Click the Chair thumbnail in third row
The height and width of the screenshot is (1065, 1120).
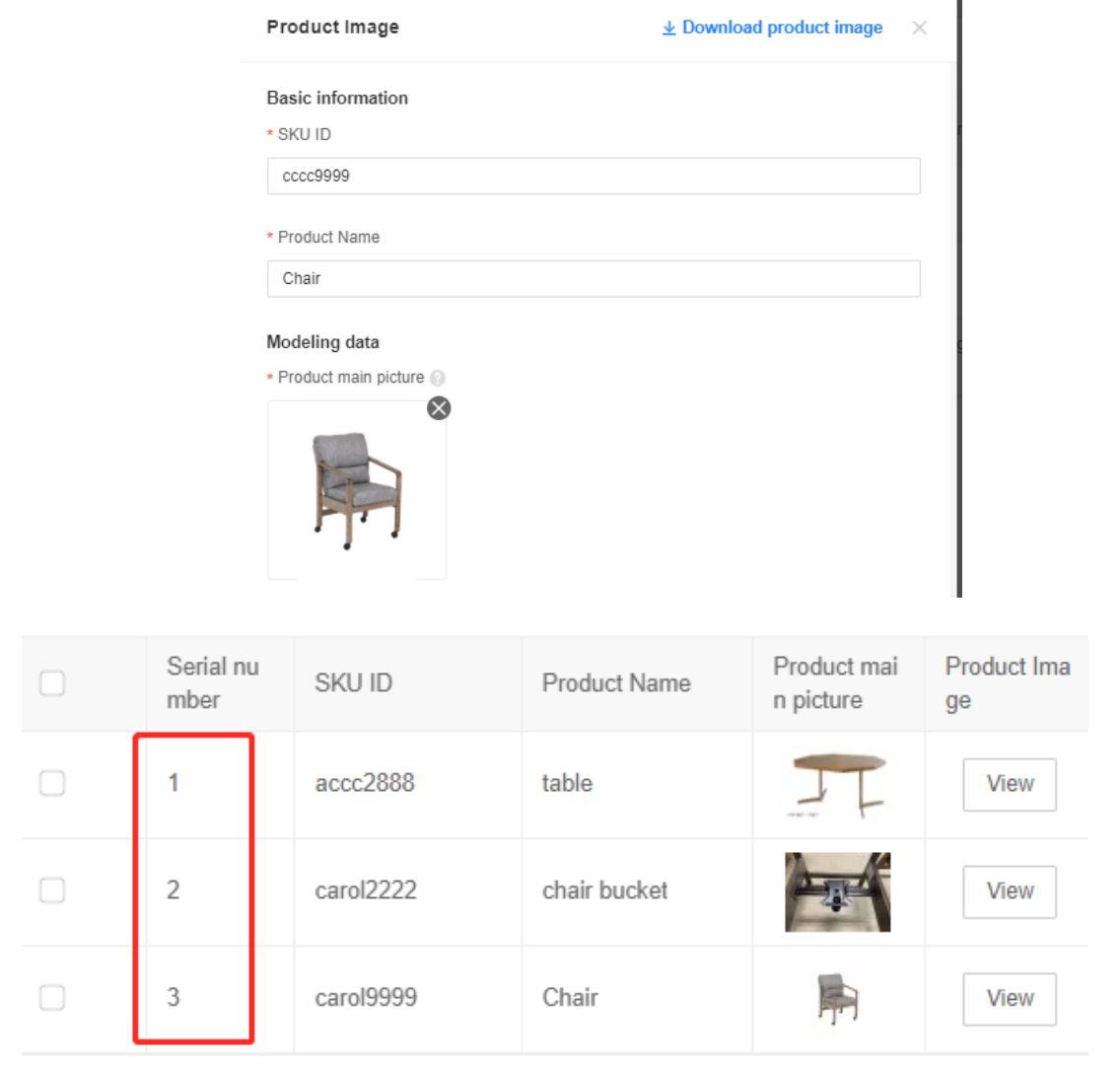[838, 998]
